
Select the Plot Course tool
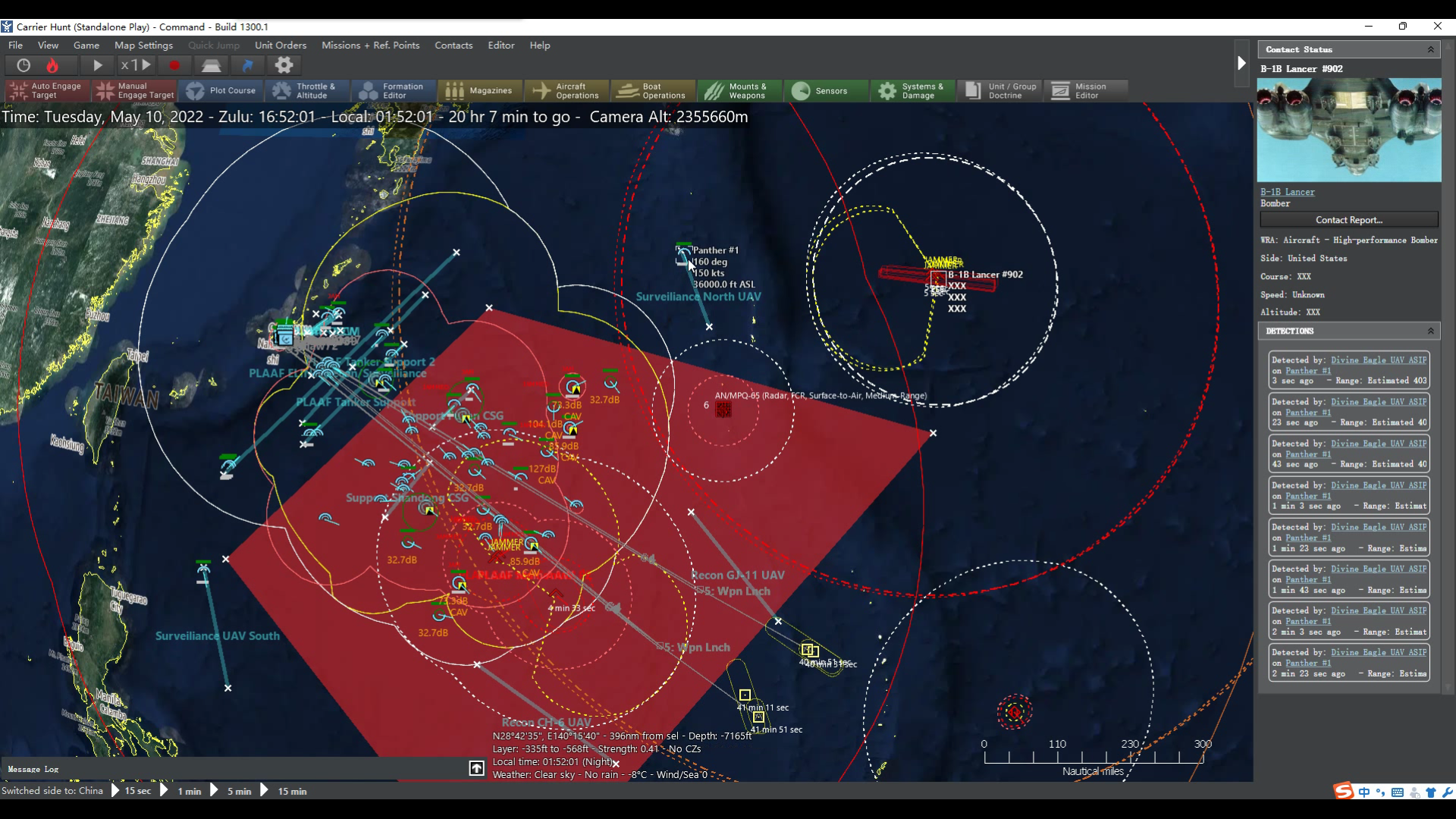tap(221, 91)
